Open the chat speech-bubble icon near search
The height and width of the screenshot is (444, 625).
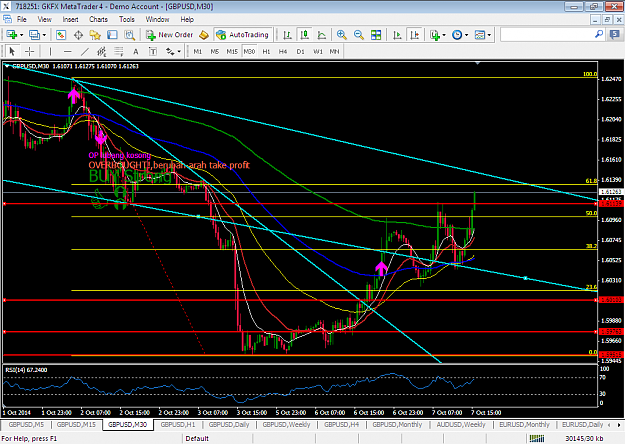(x=615, y=35)
